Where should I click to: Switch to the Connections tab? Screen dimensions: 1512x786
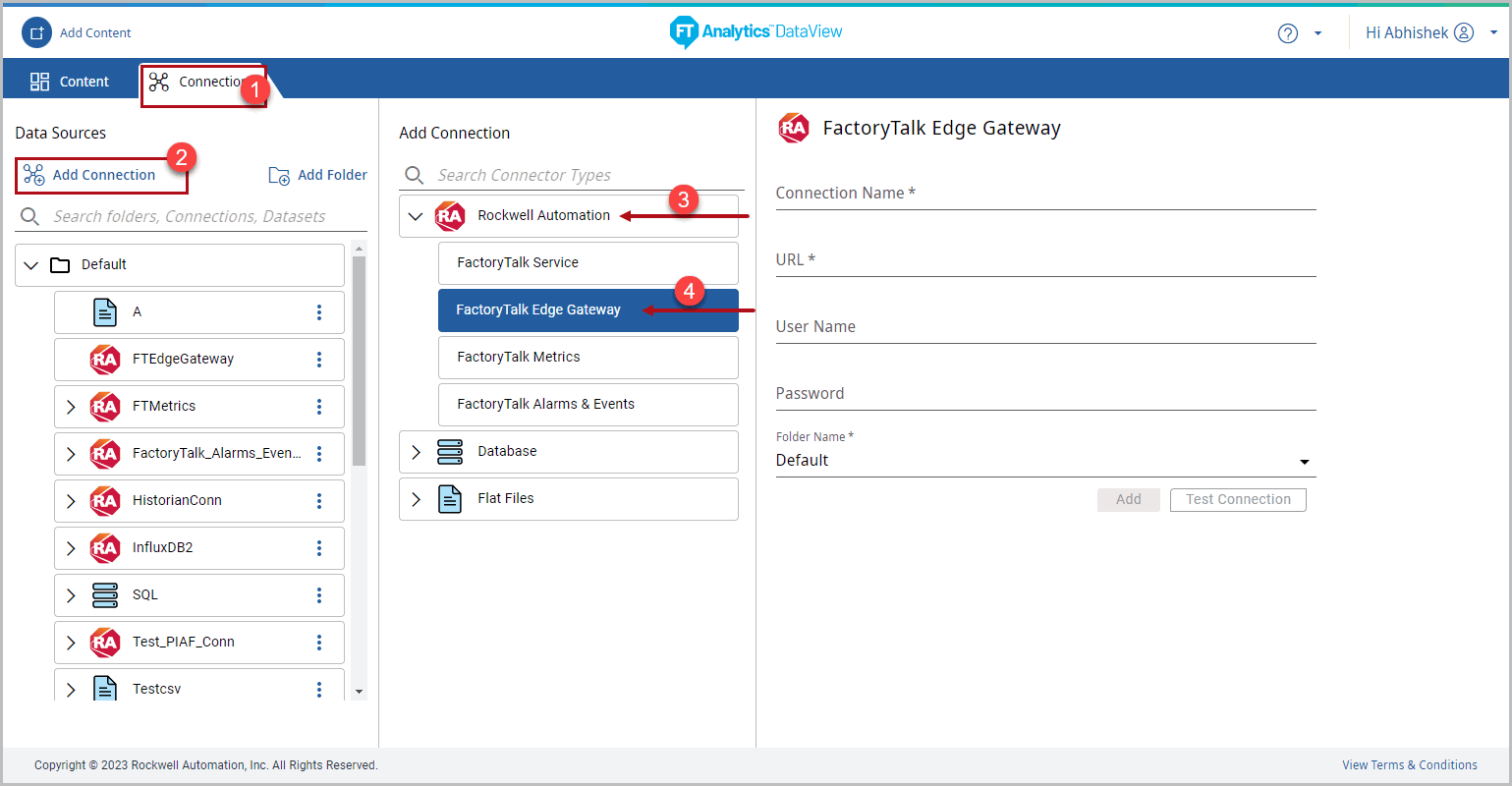[202, 83]
